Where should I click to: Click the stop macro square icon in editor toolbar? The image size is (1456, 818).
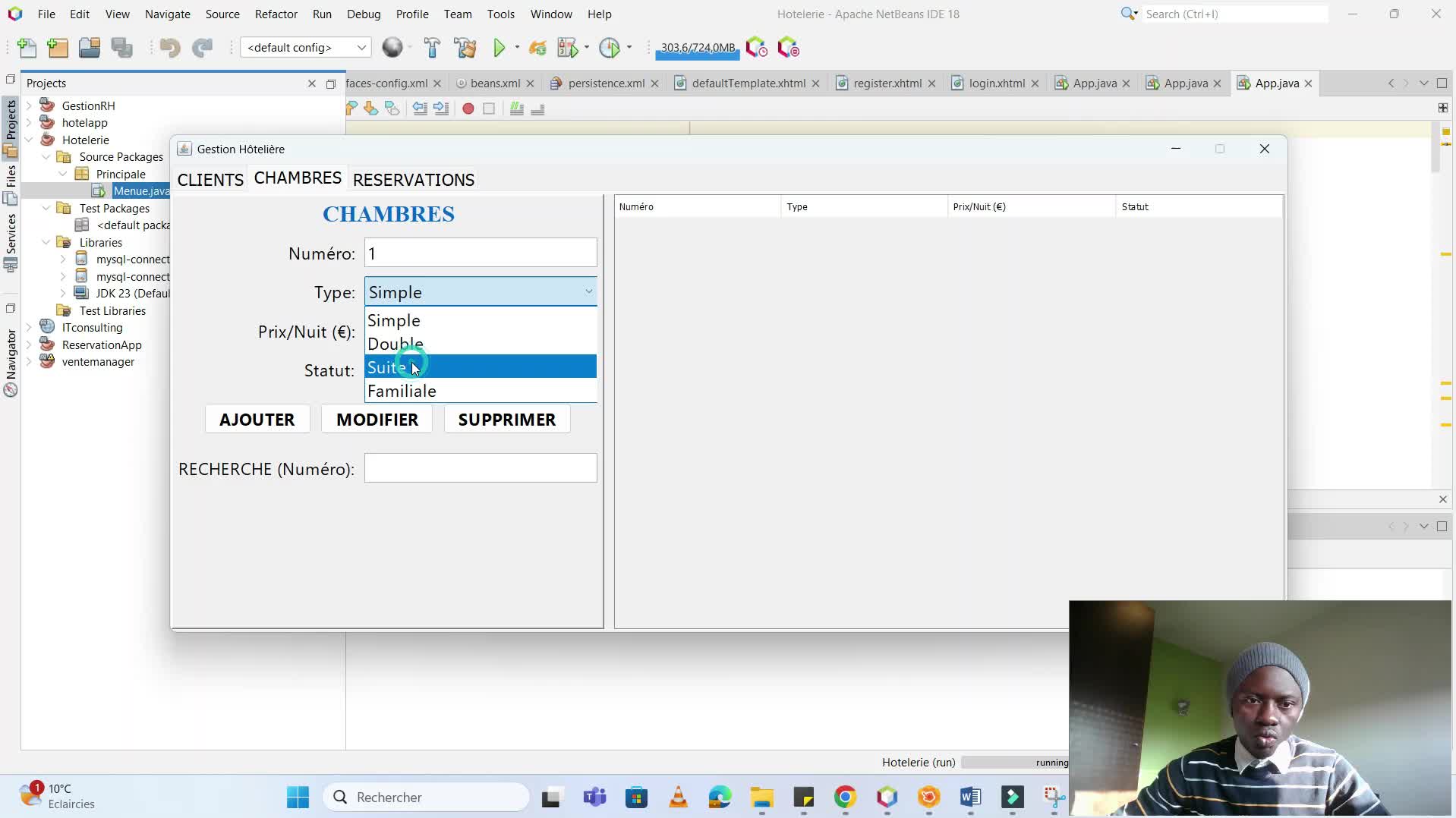pyautogui.click(x=489, y=109)
